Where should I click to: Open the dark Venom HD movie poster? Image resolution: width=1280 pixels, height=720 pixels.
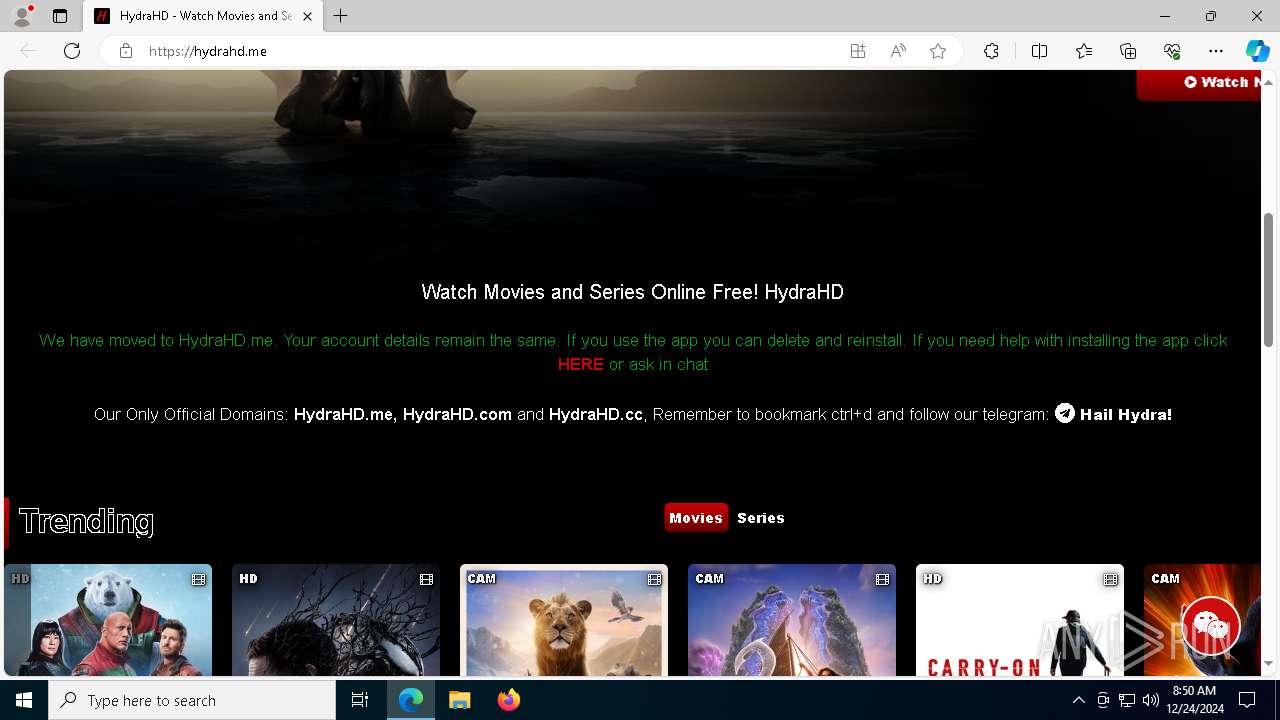[x=336, y=620]
